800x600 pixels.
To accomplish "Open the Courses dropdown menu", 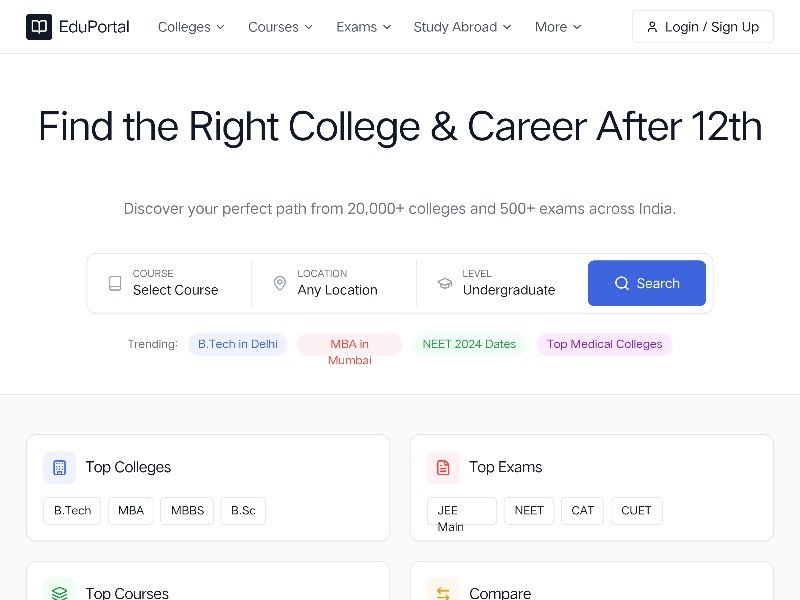I will point(280,27).
